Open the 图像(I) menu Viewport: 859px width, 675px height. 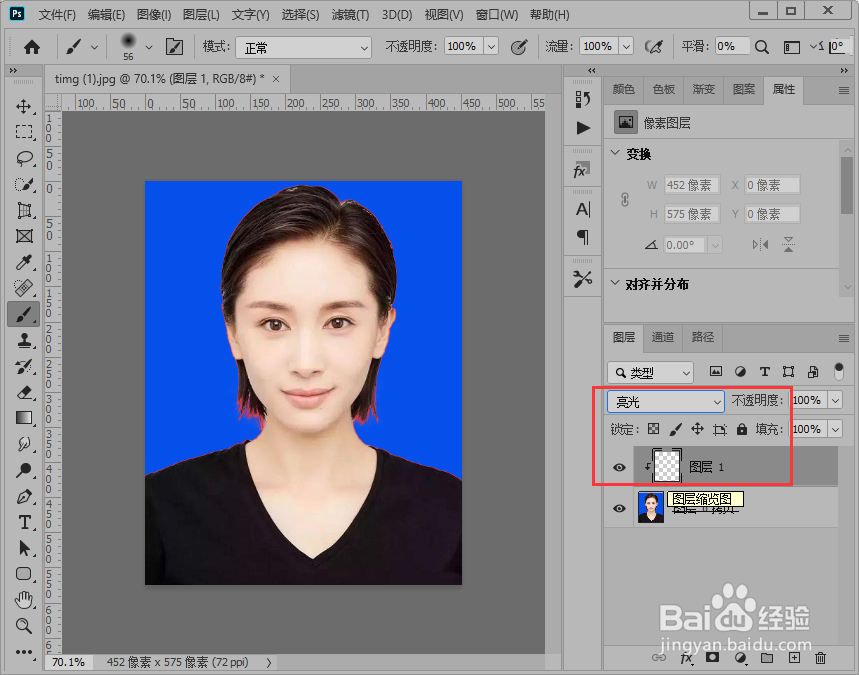(154, 15)
